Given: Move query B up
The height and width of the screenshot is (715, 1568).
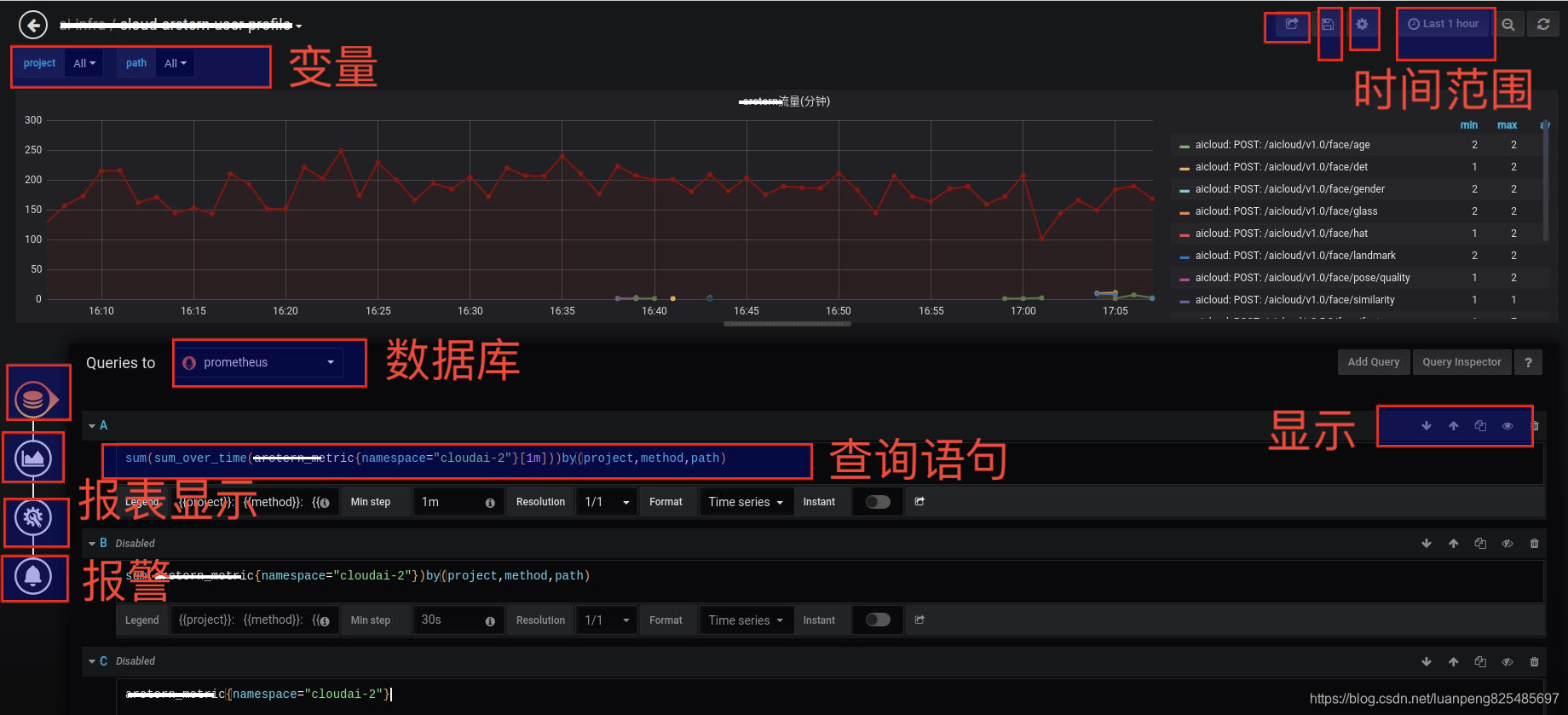Looking at the screenshot, I should (1454, 544).
